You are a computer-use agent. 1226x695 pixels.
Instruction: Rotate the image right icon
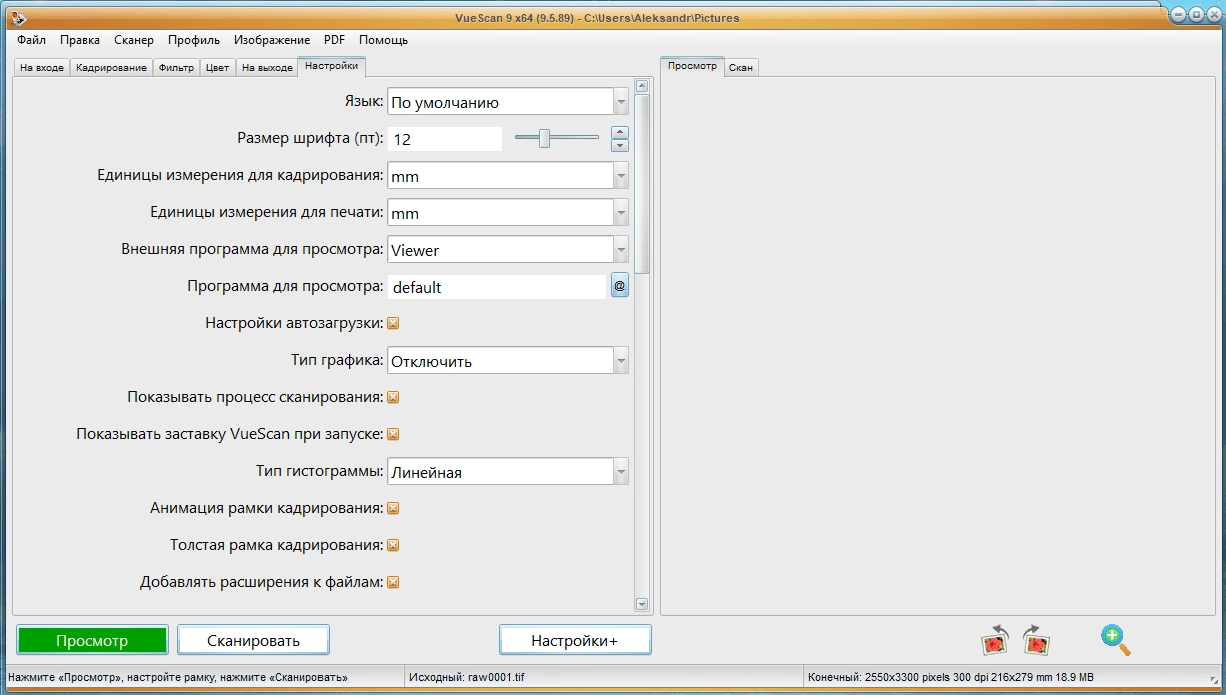coord(1037,640)
